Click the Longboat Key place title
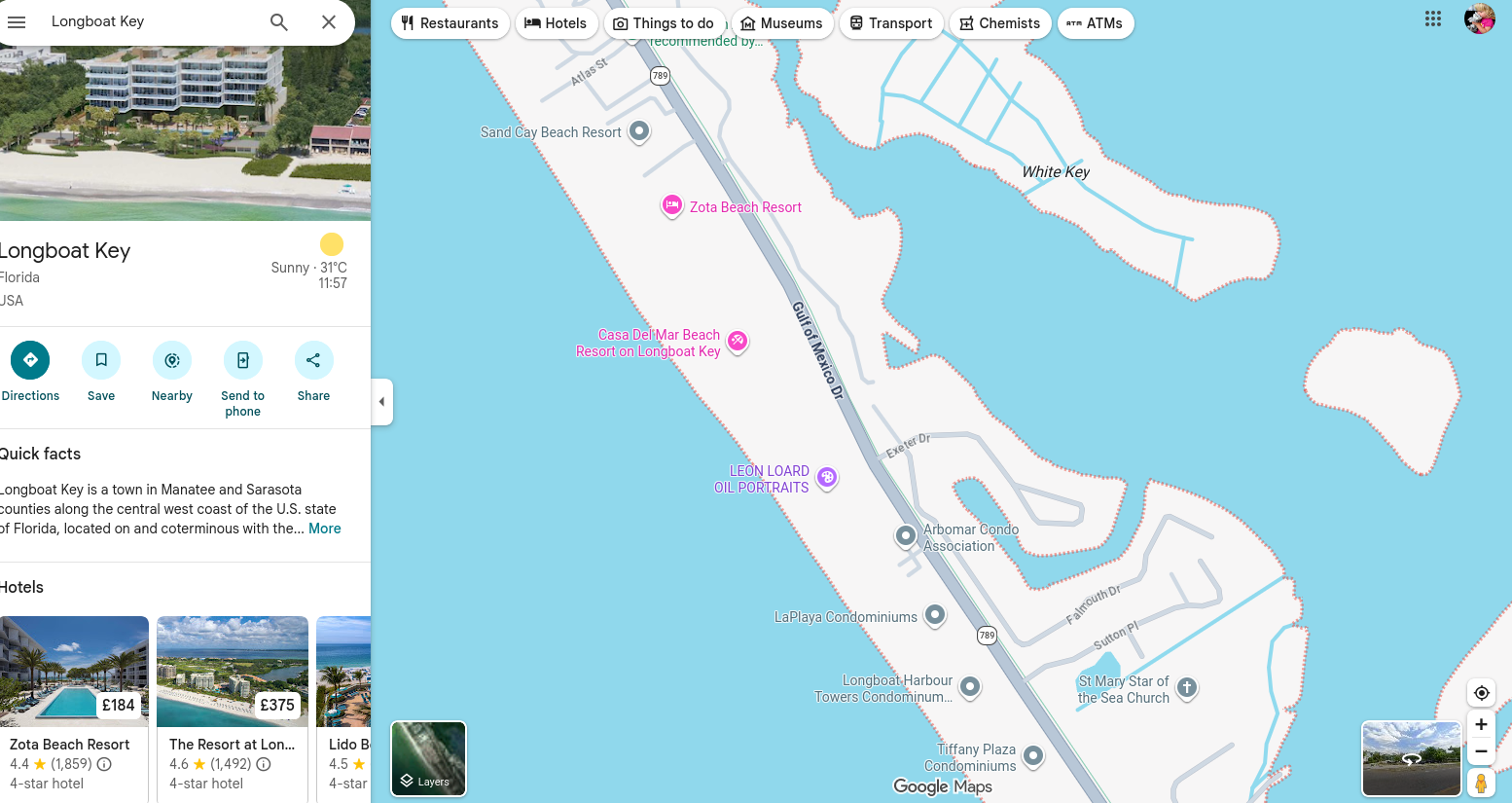This screenshot has width=1512, height=803. click(65, 250)
